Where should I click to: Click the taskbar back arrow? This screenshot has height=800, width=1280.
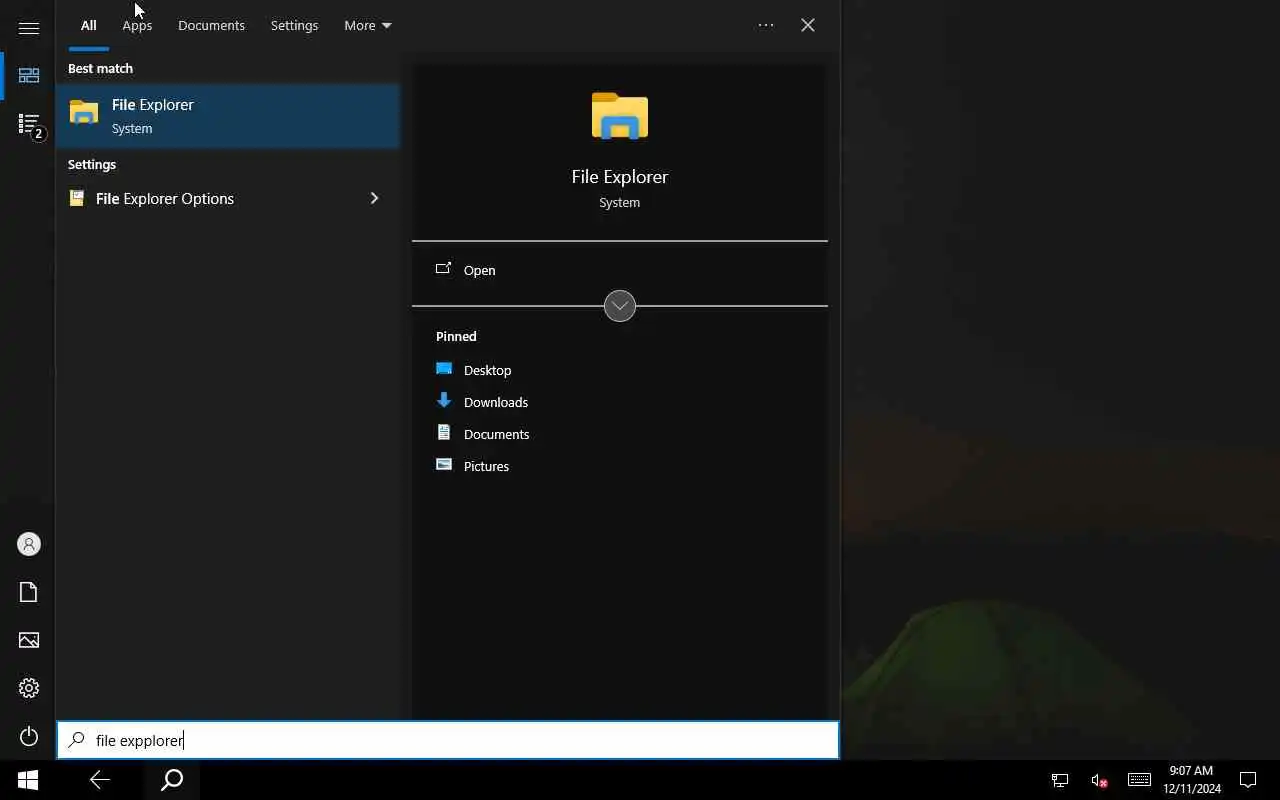pyautogui.click(x=99, y=780)
